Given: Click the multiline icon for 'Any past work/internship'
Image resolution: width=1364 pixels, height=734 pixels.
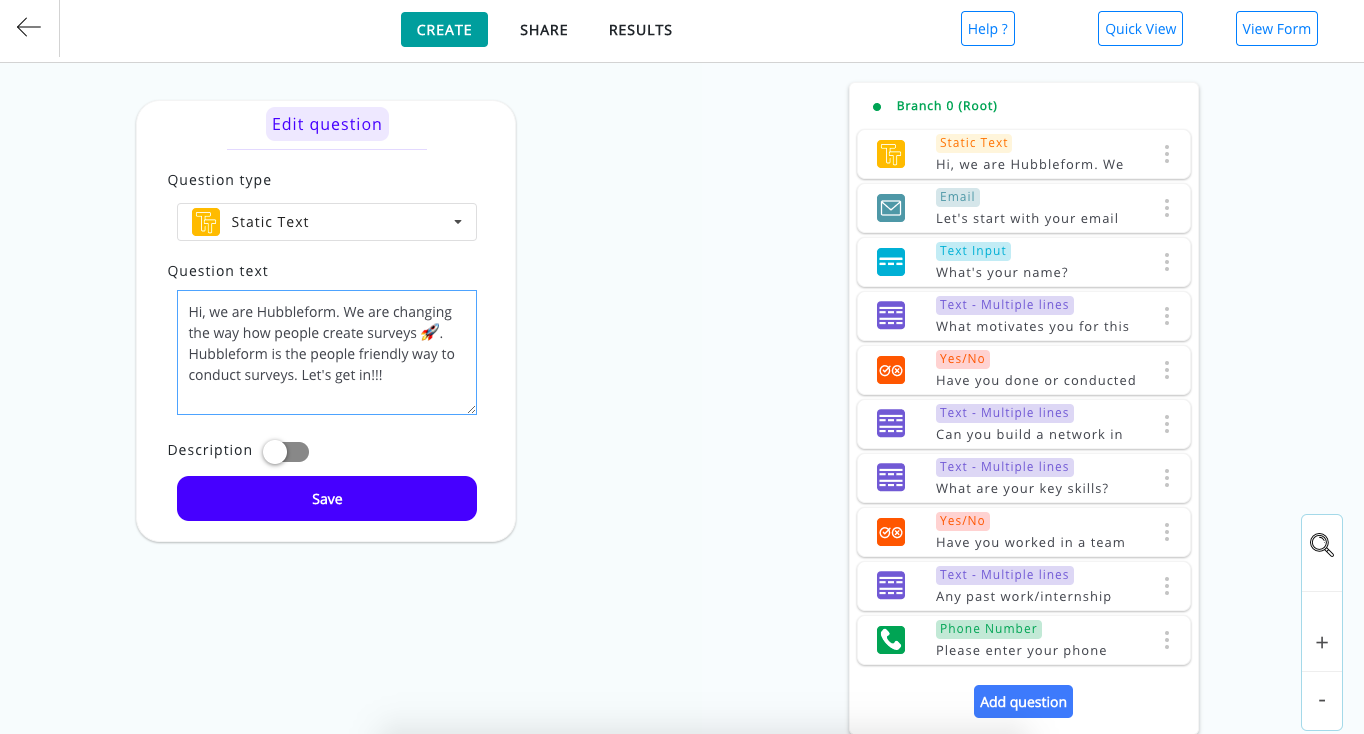Looking at the screenshot, I should (x=891, y=586).
